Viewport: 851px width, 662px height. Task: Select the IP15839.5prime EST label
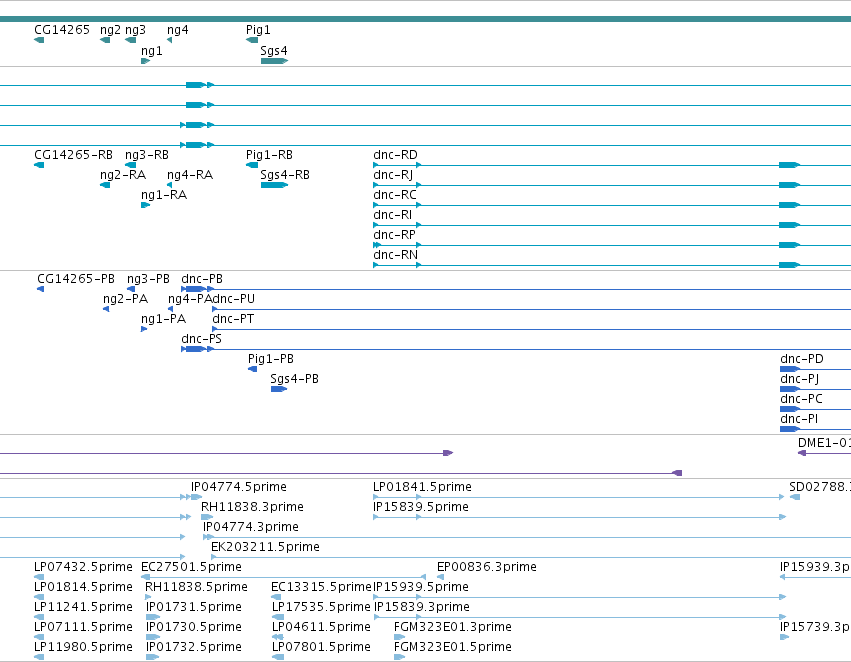click(x=421, y=507)
